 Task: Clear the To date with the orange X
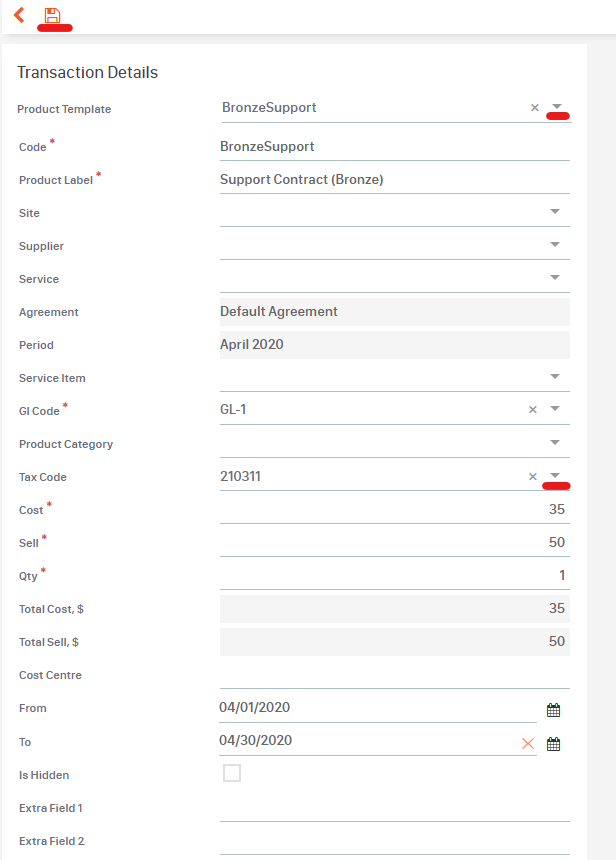528,743
